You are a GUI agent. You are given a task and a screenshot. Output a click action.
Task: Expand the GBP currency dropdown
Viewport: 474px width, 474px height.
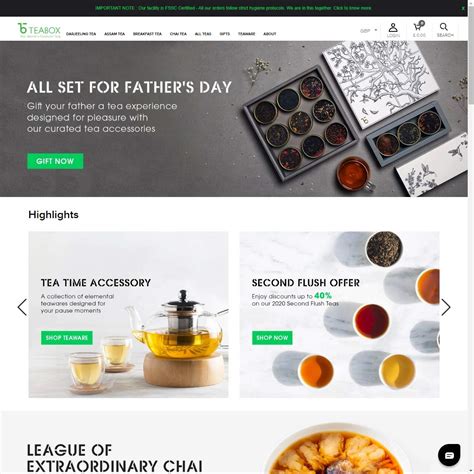click(368, 31)
